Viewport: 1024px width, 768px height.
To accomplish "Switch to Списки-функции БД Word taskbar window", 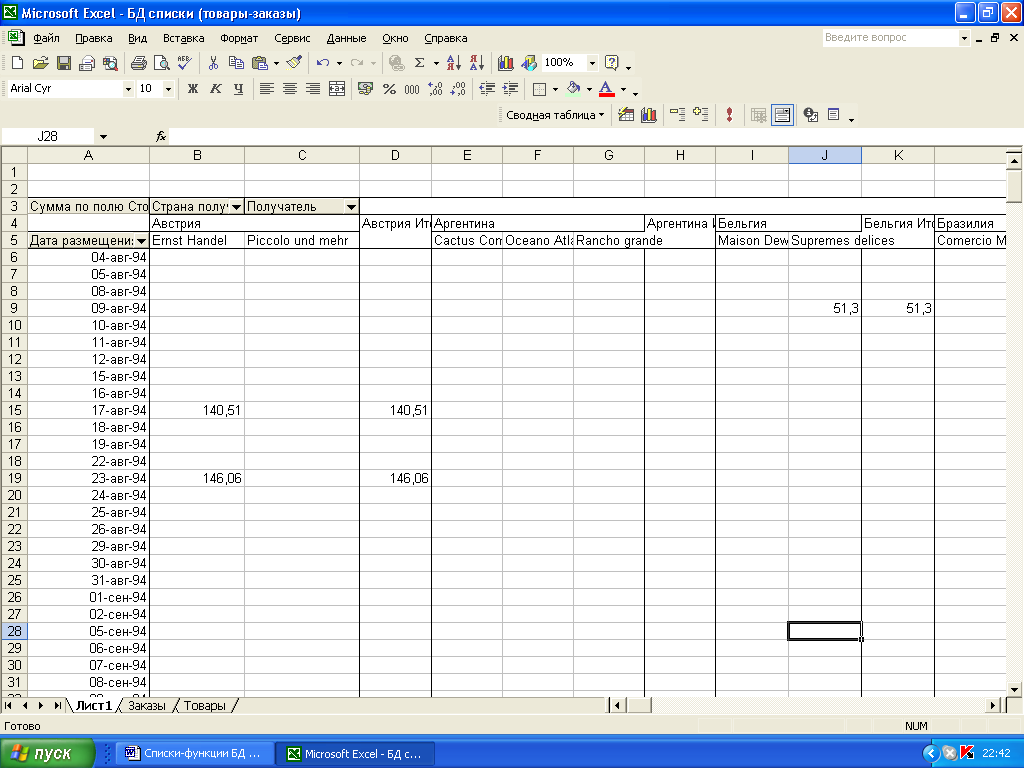I will tap(194, 754).
